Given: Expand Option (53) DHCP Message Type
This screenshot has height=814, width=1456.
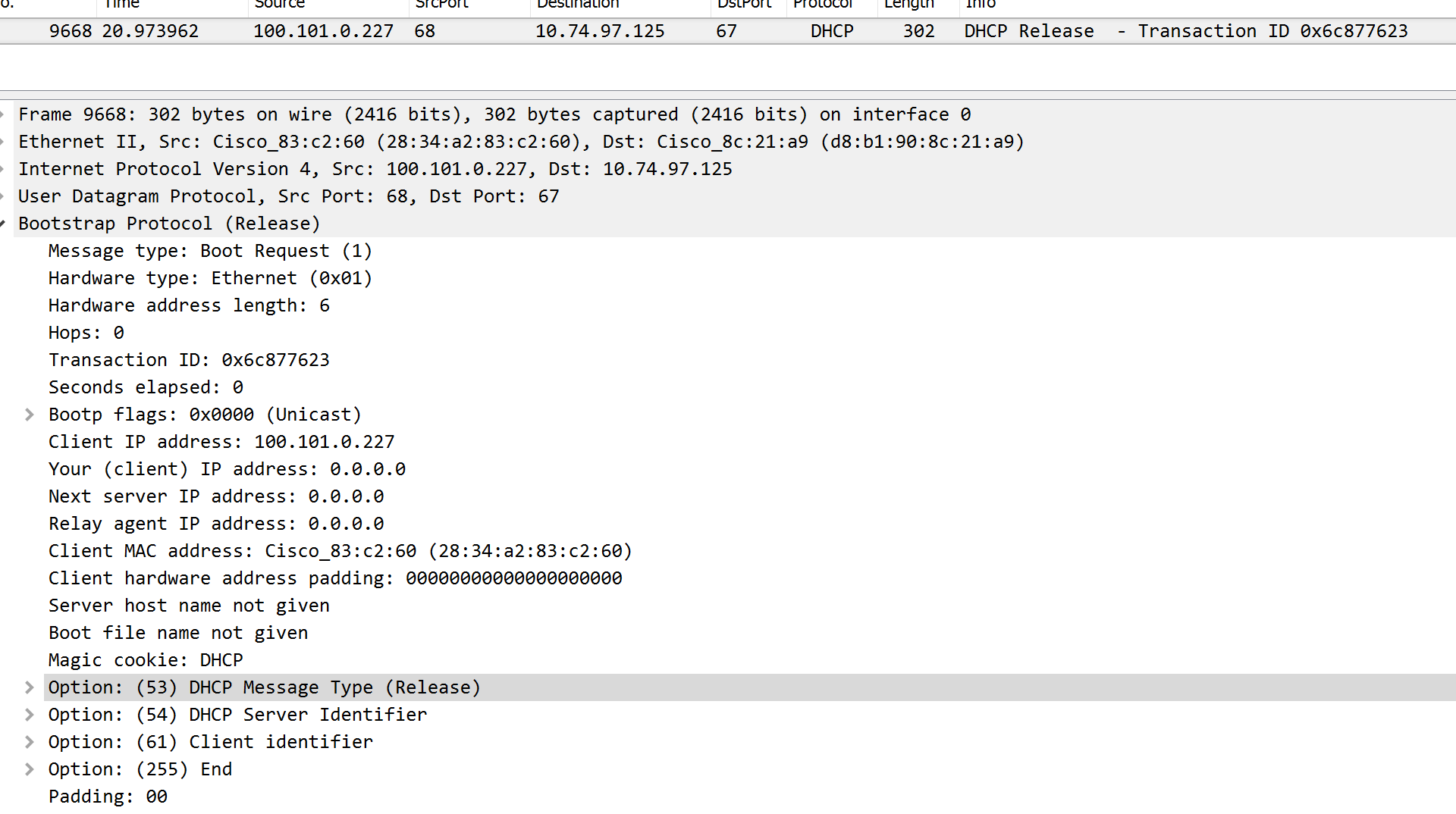Looking at the screenshot, I should (30, 687).
